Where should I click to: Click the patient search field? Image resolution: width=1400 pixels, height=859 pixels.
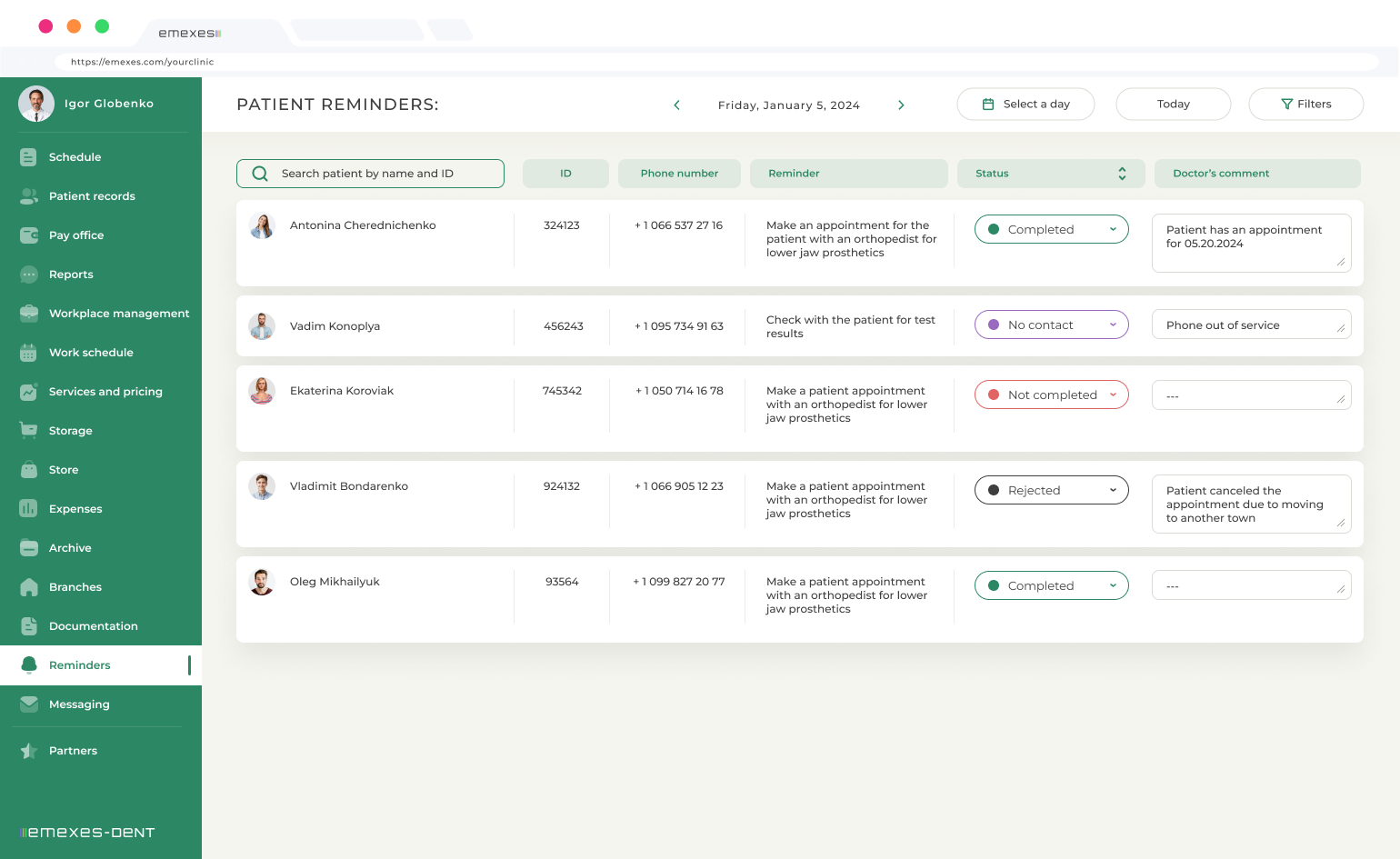click(370, 174)
